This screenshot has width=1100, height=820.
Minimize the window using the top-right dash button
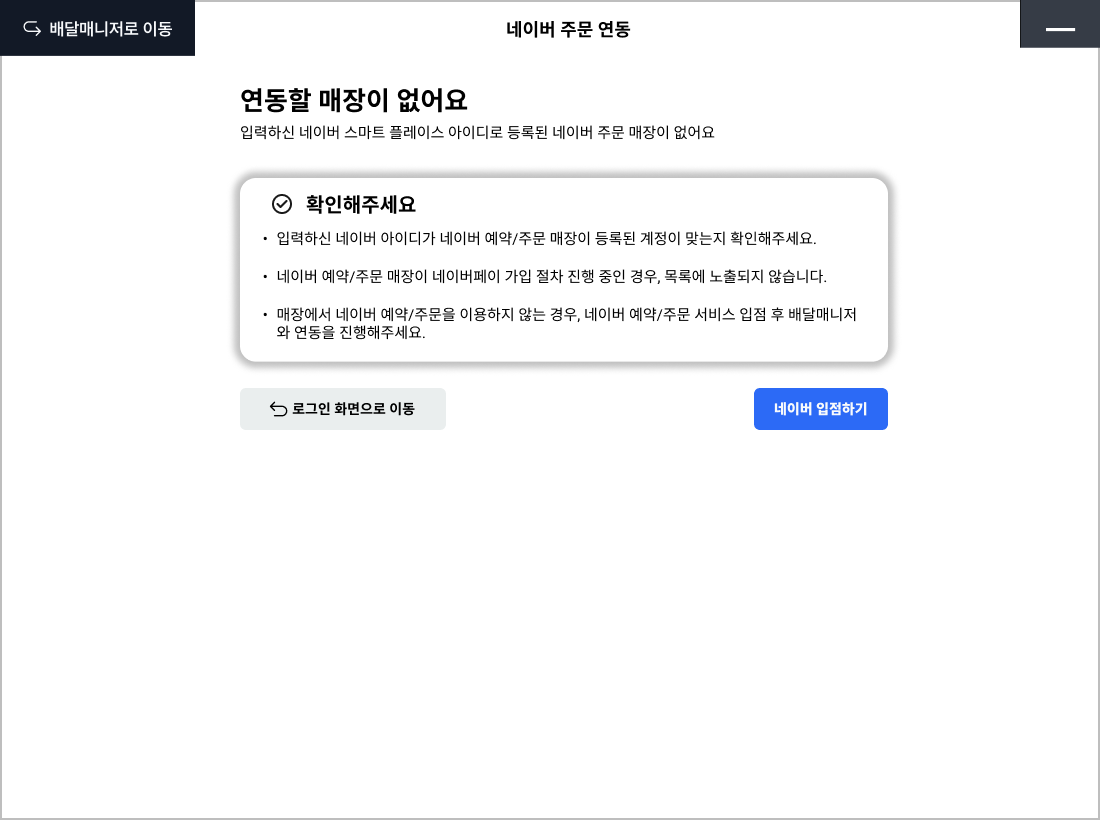click(x=1059, y=28)
